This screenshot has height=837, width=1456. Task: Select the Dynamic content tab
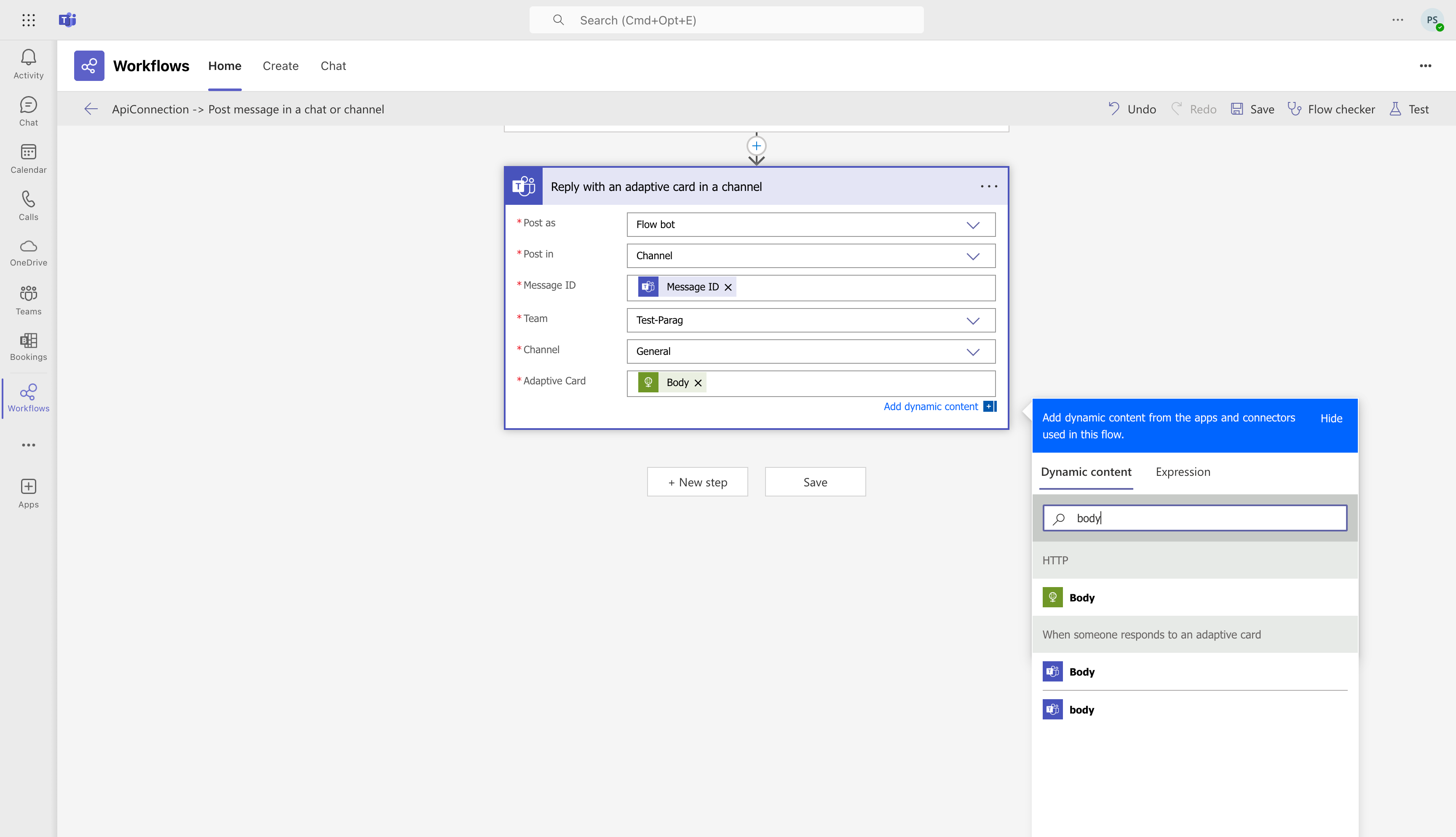coord(1086,472)
